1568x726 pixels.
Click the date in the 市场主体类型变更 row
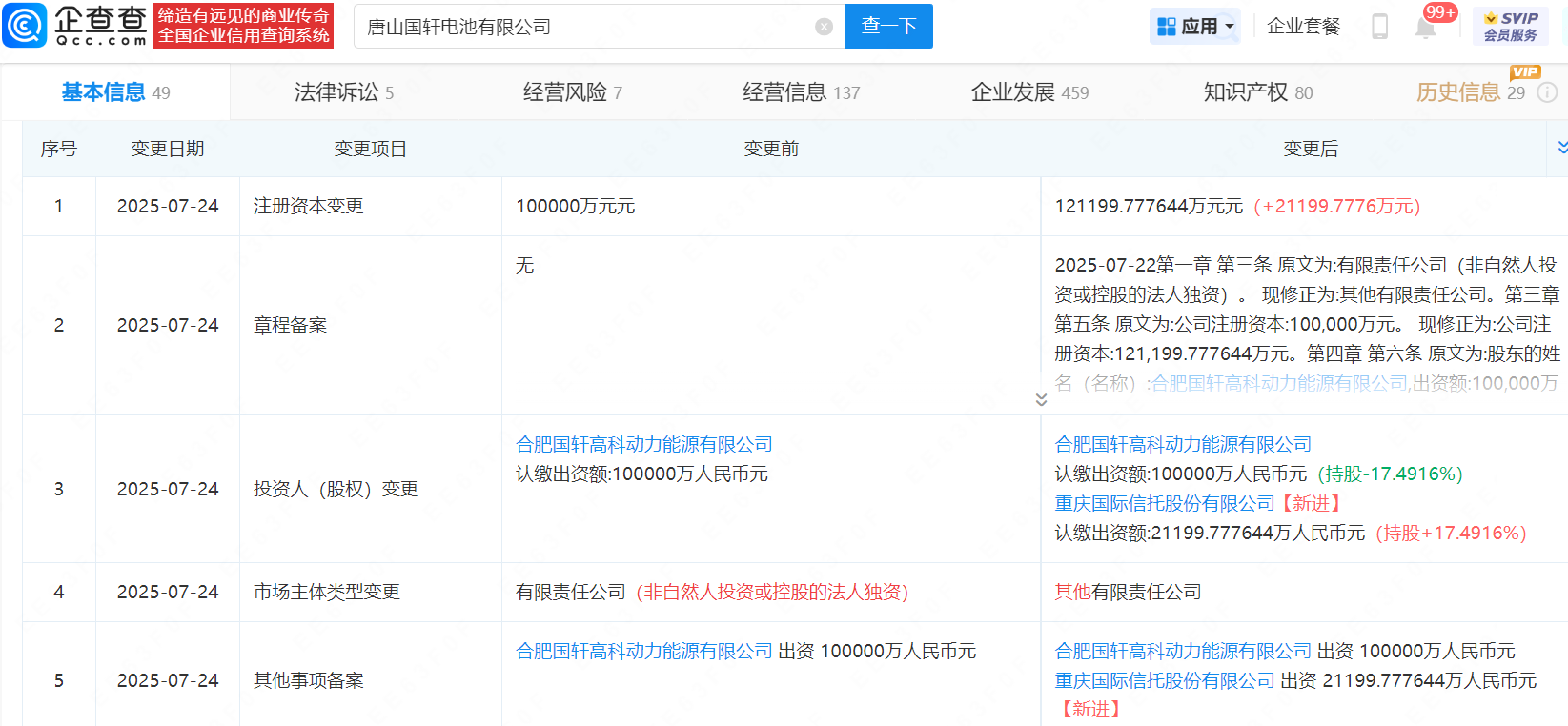(x=168, y=592)
